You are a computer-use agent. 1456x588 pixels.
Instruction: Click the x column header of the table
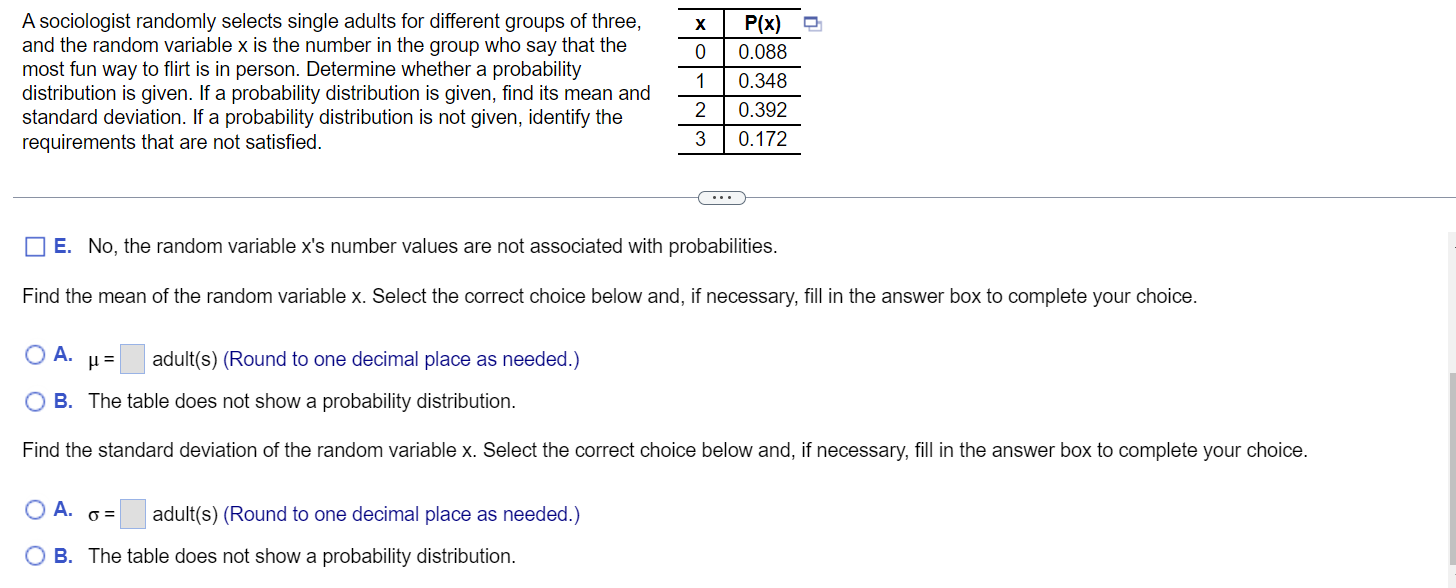click(x=699, y=23)
